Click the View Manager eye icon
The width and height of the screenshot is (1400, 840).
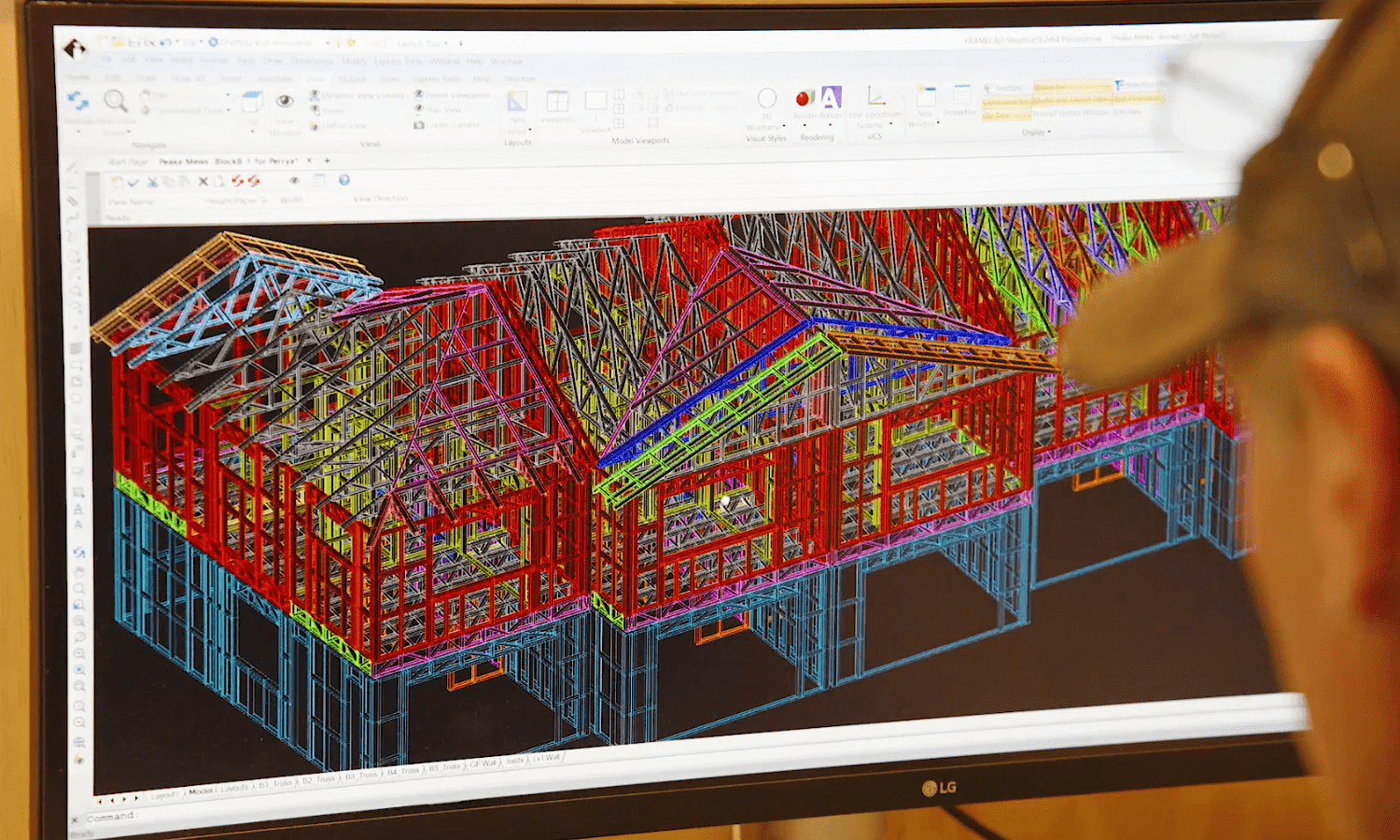(285, 102)
